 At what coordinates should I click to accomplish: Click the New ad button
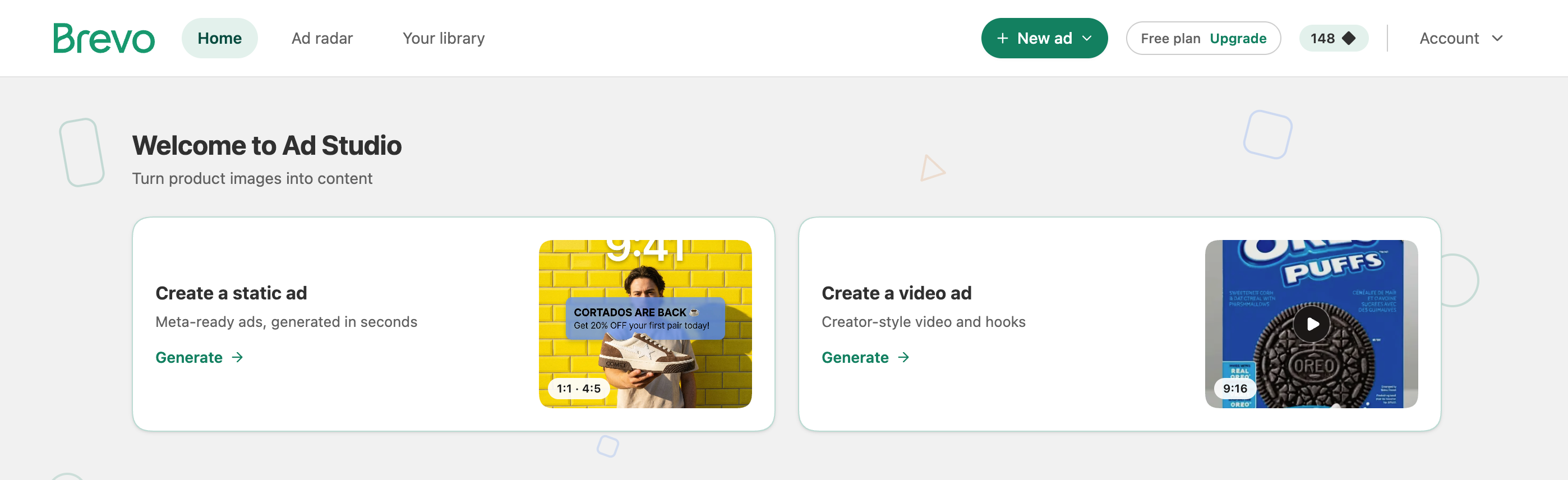coord(1044,38)
